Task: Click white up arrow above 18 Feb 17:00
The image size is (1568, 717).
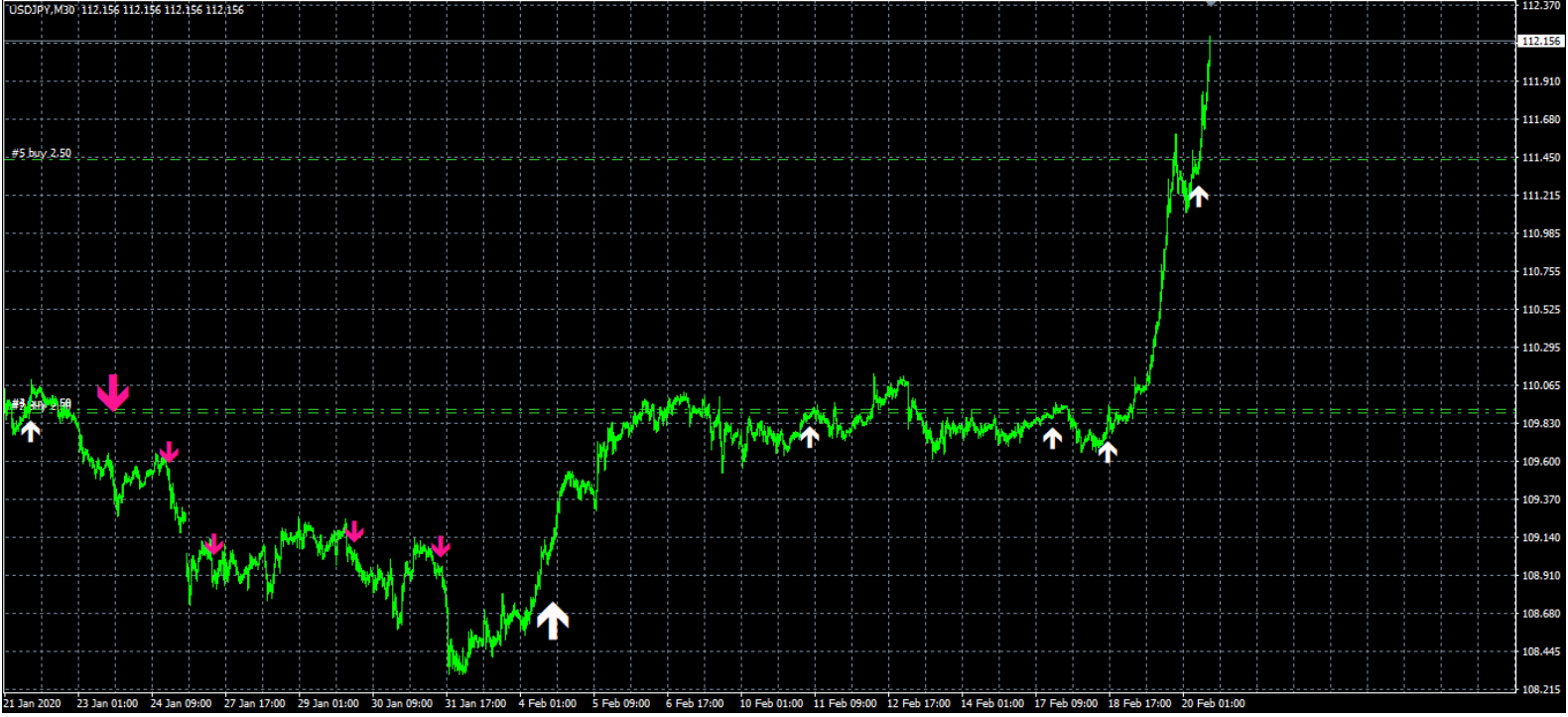Action: tap(1108, 452)
